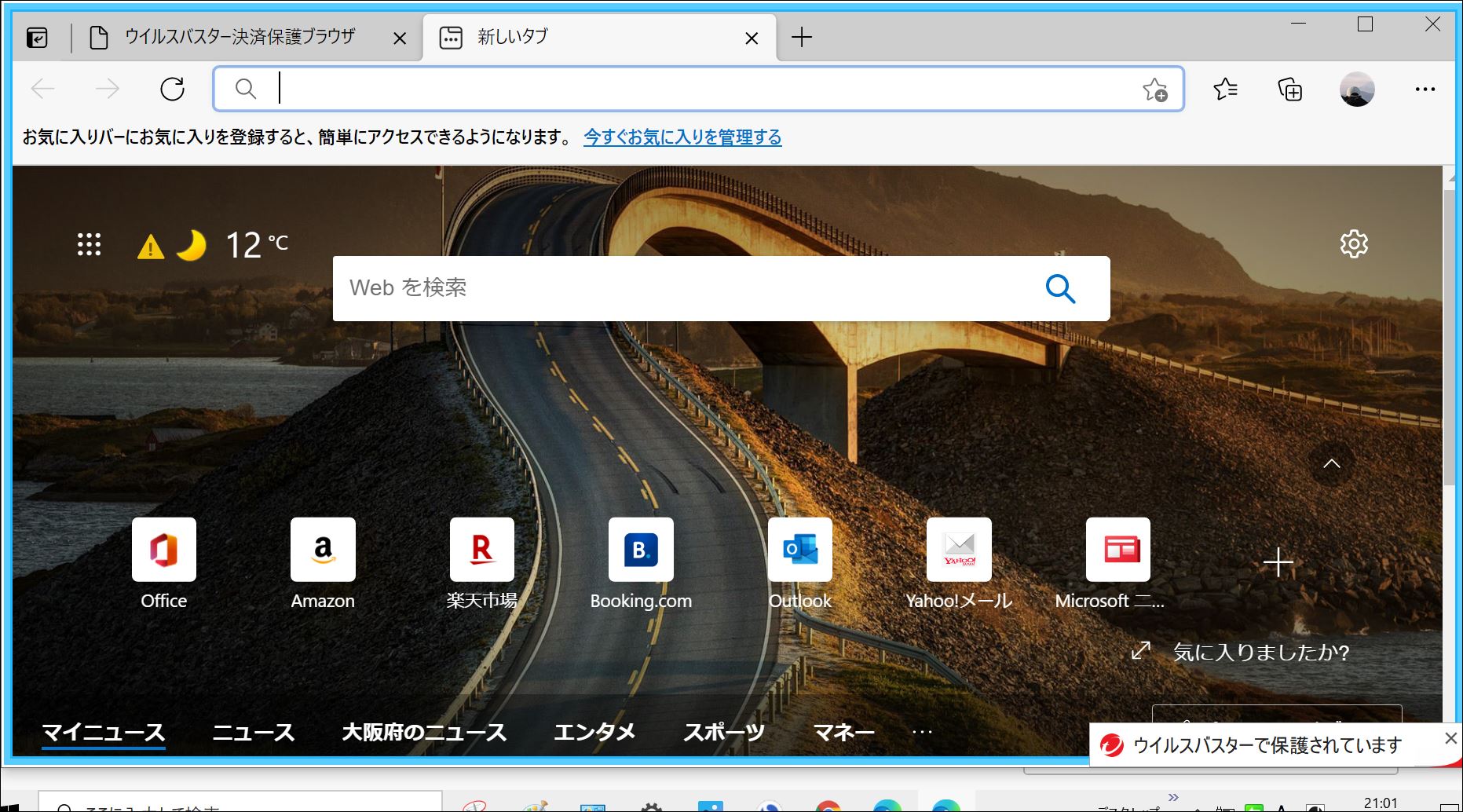1463x812 pixels.
Task: Open 楽天市場 quick link tile
Action: 481,565
